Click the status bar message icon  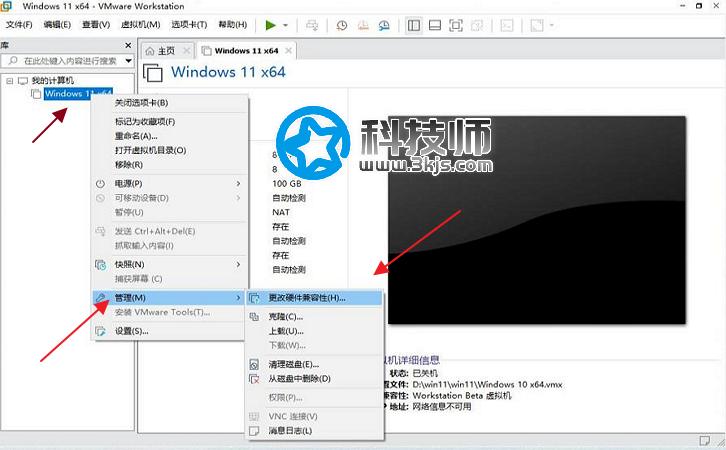coord(705,441)
